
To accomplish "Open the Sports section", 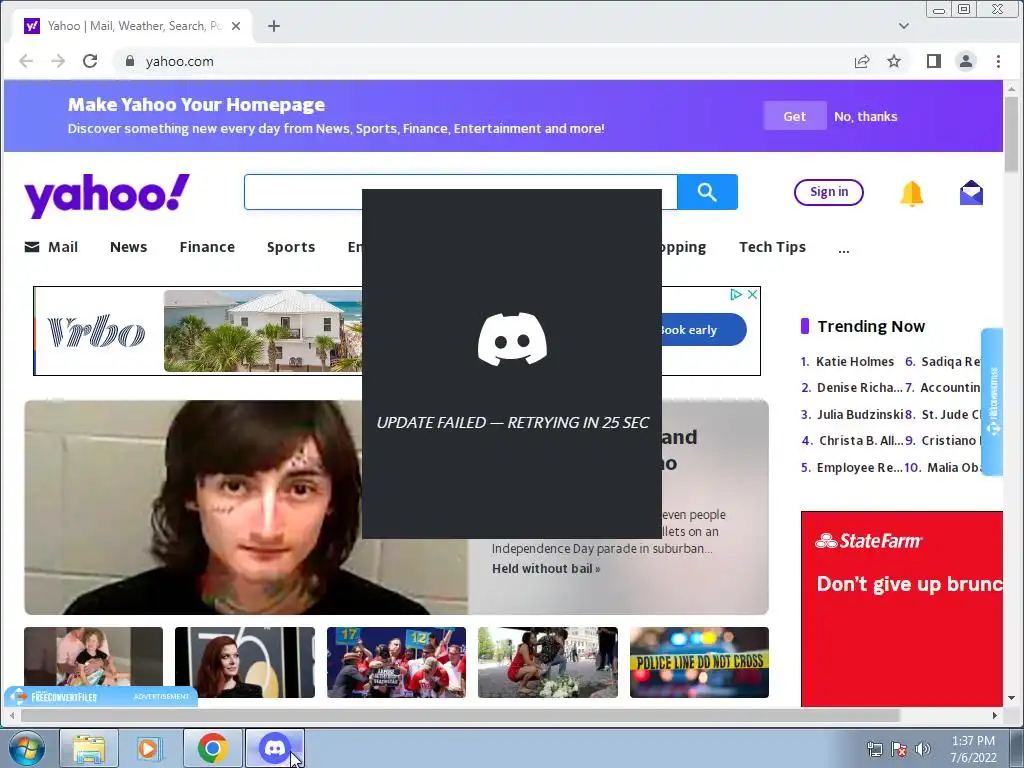I will 291,247.
